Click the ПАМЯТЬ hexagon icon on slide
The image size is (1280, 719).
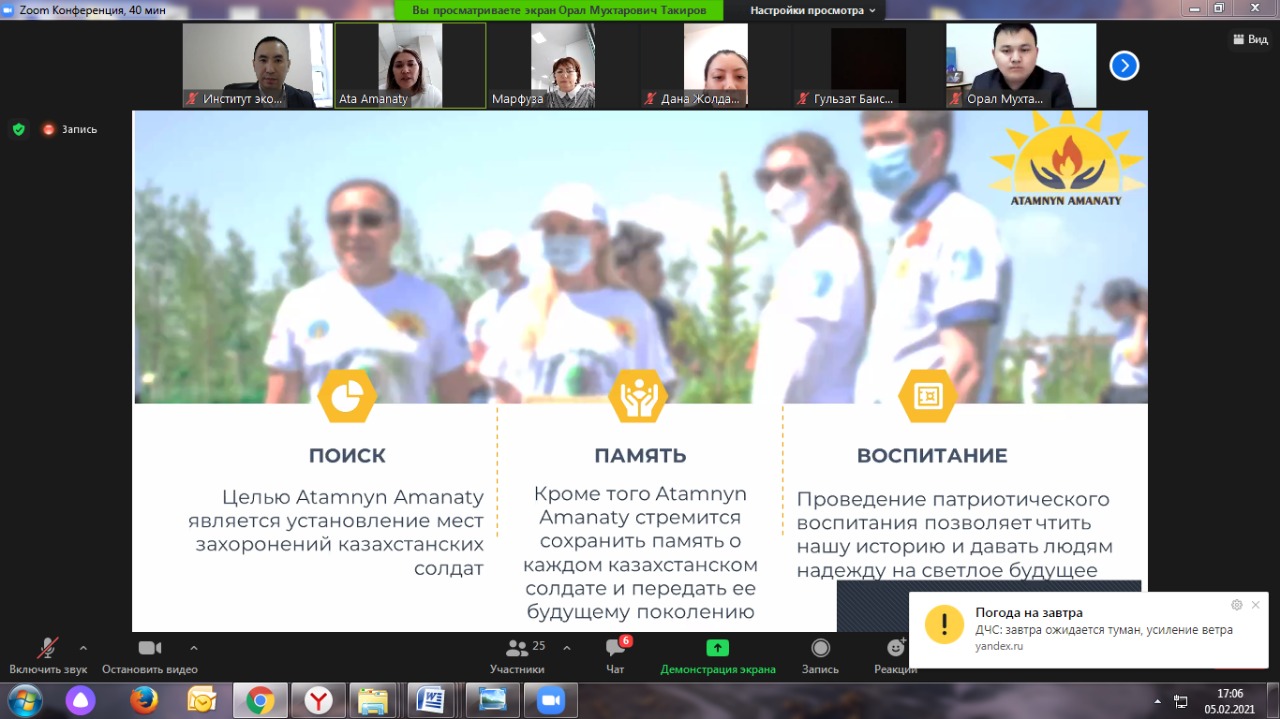tap(638, 397)
